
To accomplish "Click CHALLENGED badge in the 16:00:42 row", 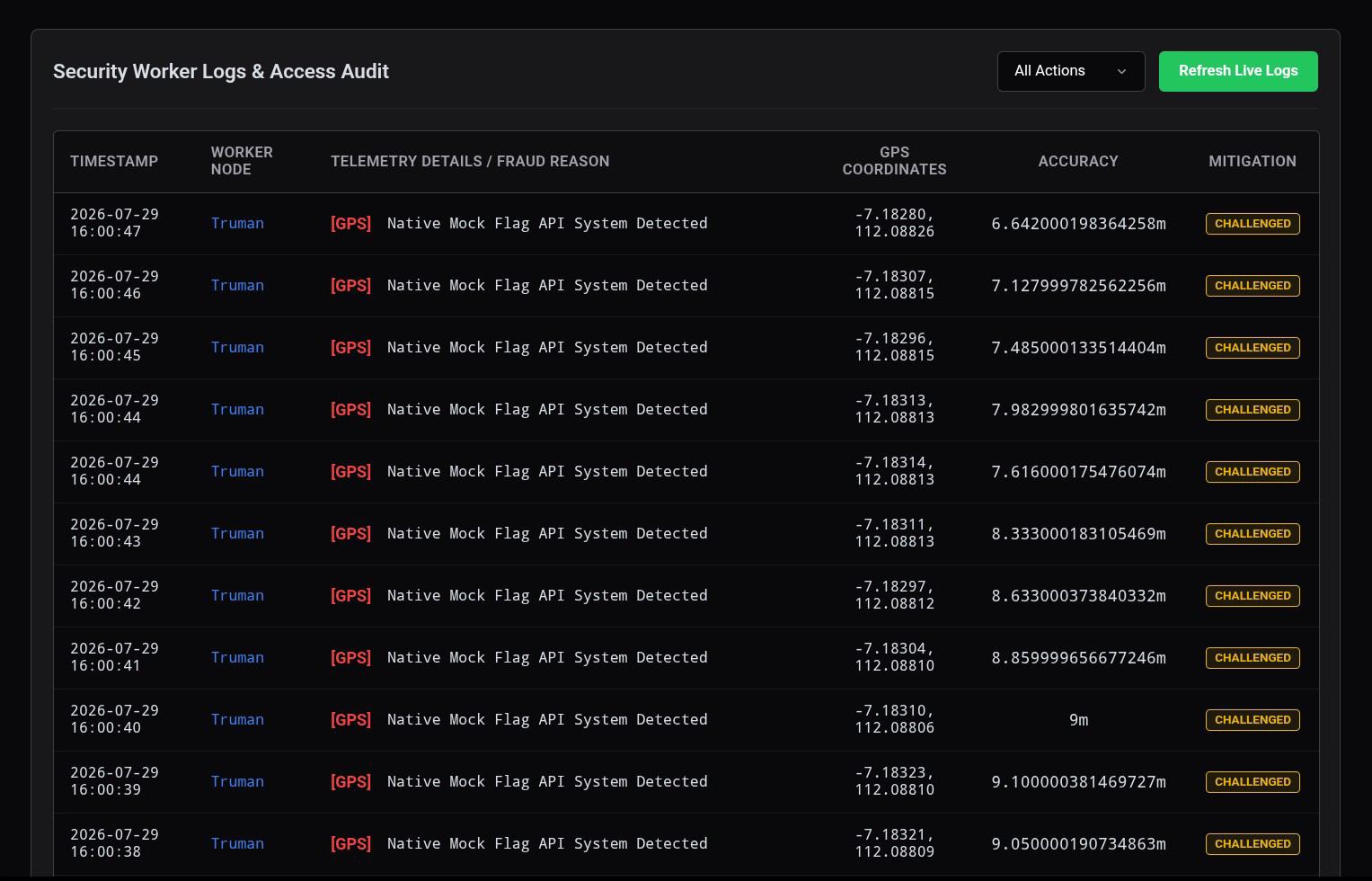I will pyautogui.click(x=1253, y=596).
